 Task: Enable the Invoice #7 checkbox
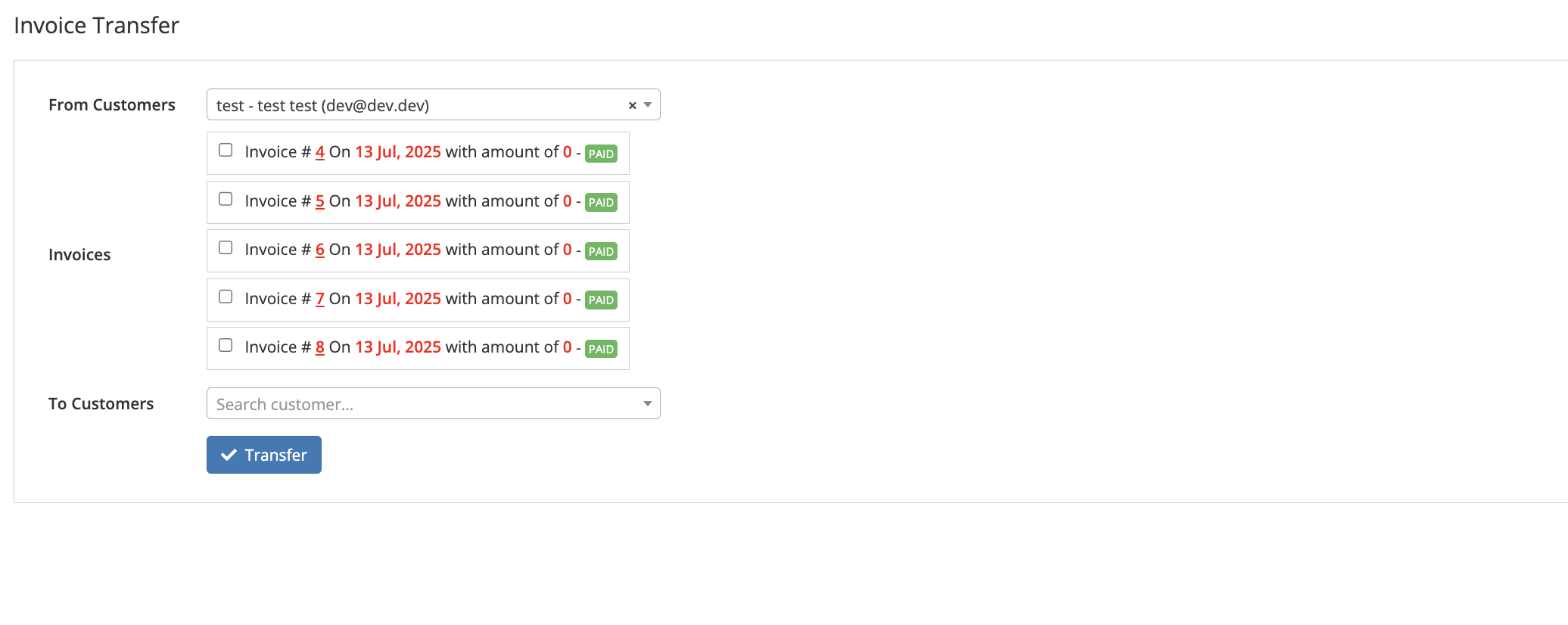(226, 297)
